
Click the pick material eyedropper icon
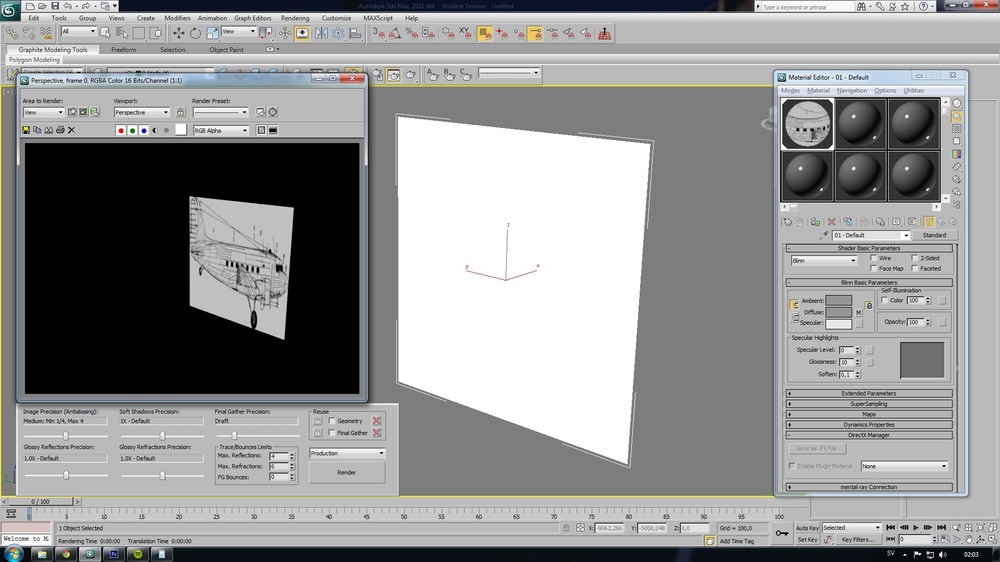pyautogui.click(x=824, y=235)
